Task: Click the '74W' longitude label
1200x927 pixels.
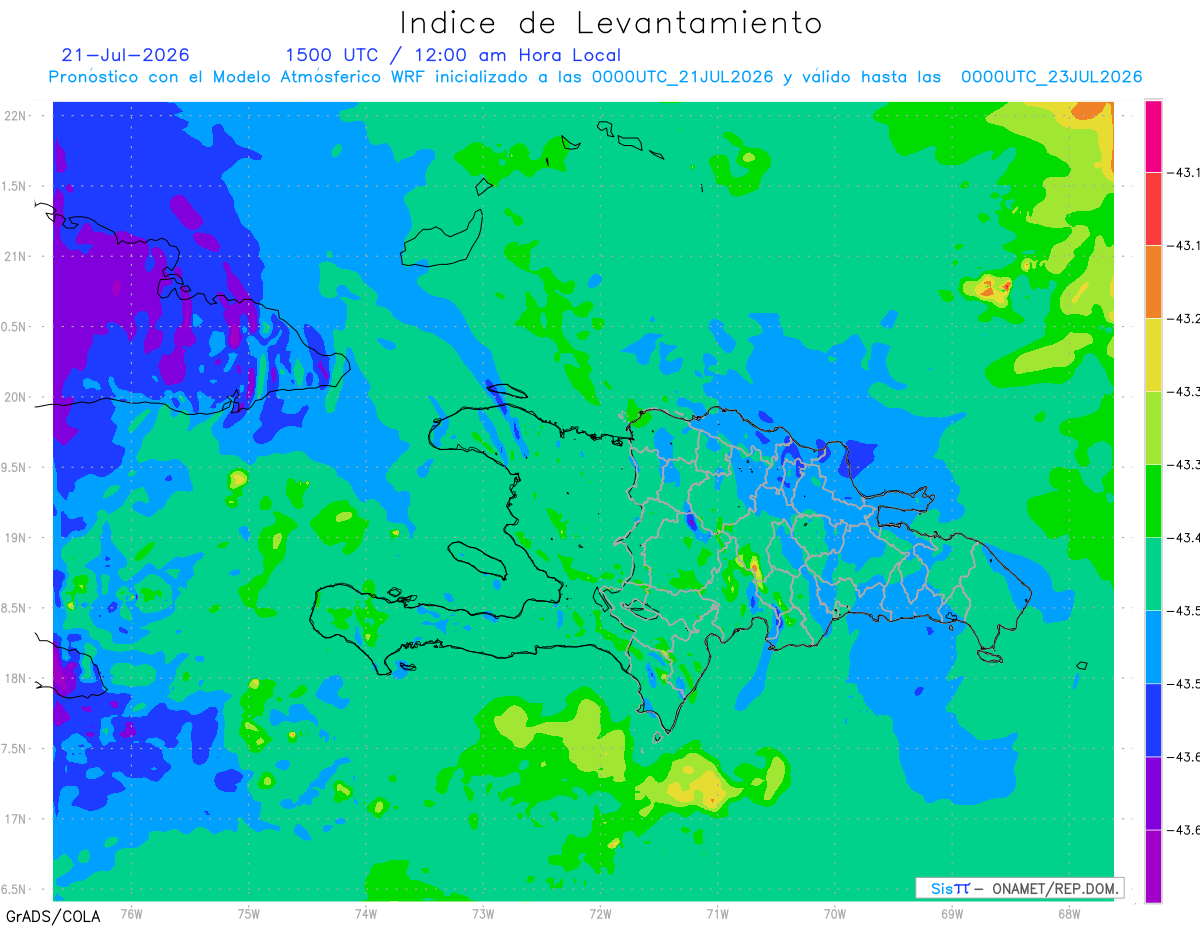Action: point(366,913)
